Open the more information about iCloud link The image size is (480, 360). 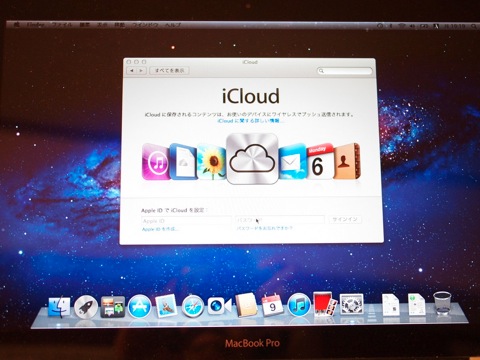coord(250,121)
